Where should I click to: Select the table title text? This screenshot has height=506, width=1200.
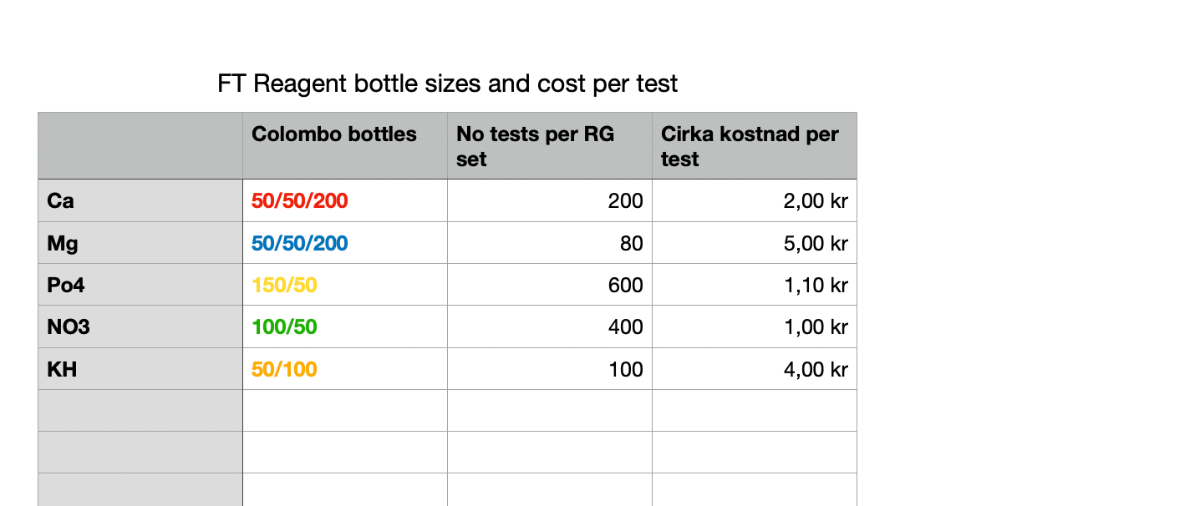[x=448, y=84]
